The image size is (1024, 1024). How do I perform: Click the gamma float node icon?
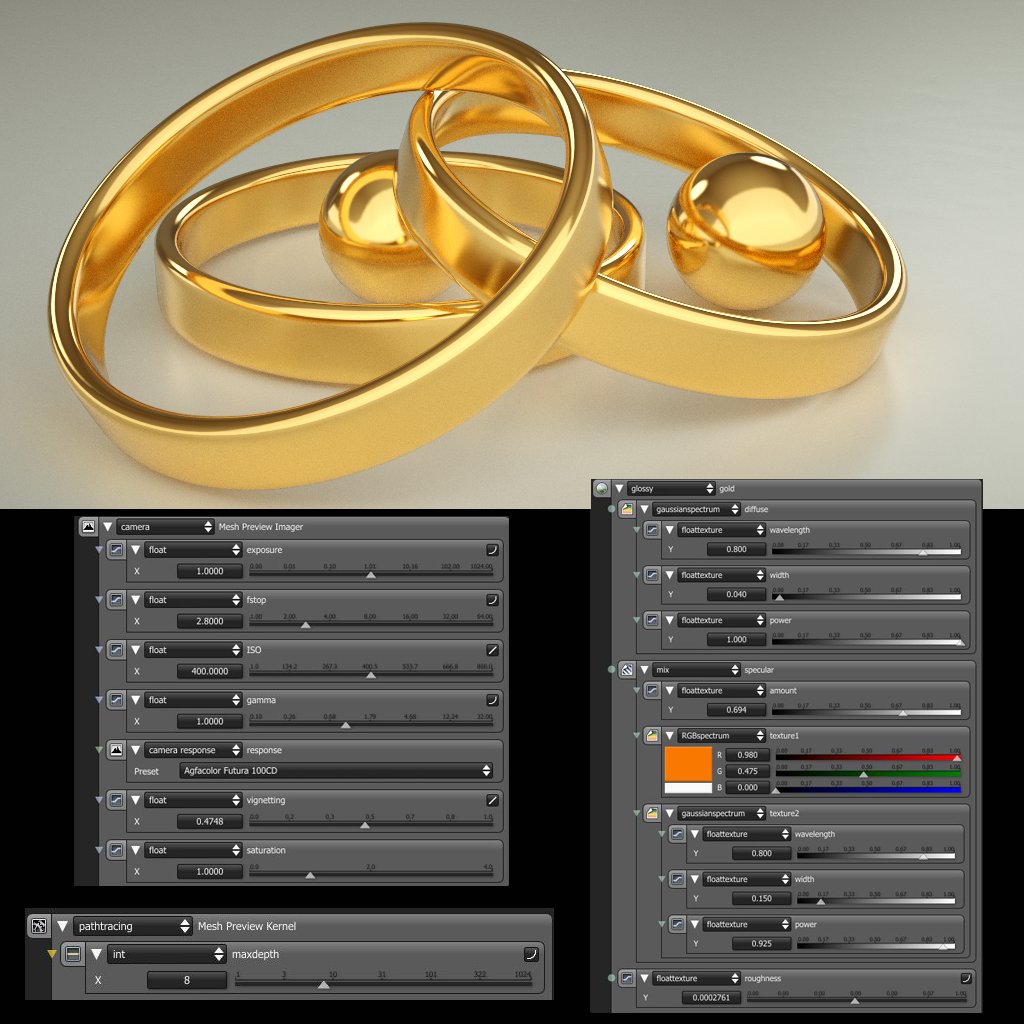[x=116, y=700]
